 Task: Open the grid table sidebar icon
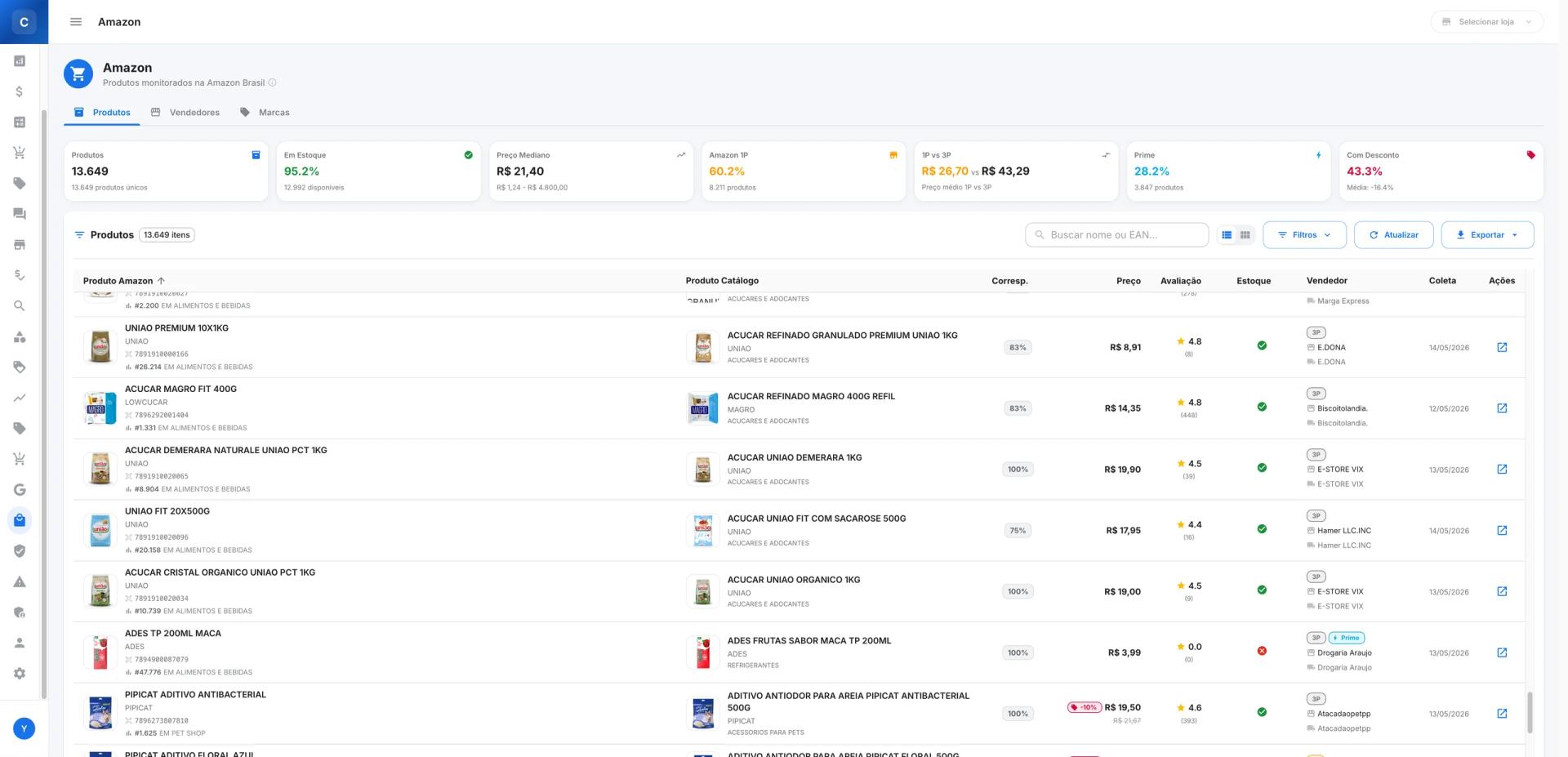click(x=20, y=122)
